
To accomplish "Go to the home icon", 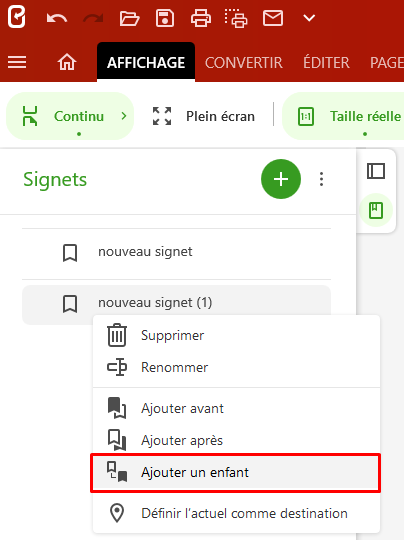I will click(67, 62).
